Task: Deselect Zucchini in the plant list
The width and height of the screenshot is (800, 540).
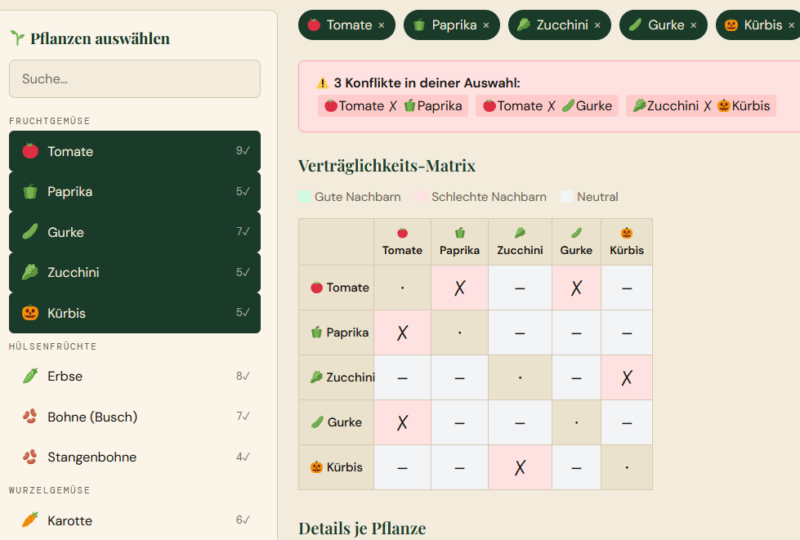Action: coord(135,272)
